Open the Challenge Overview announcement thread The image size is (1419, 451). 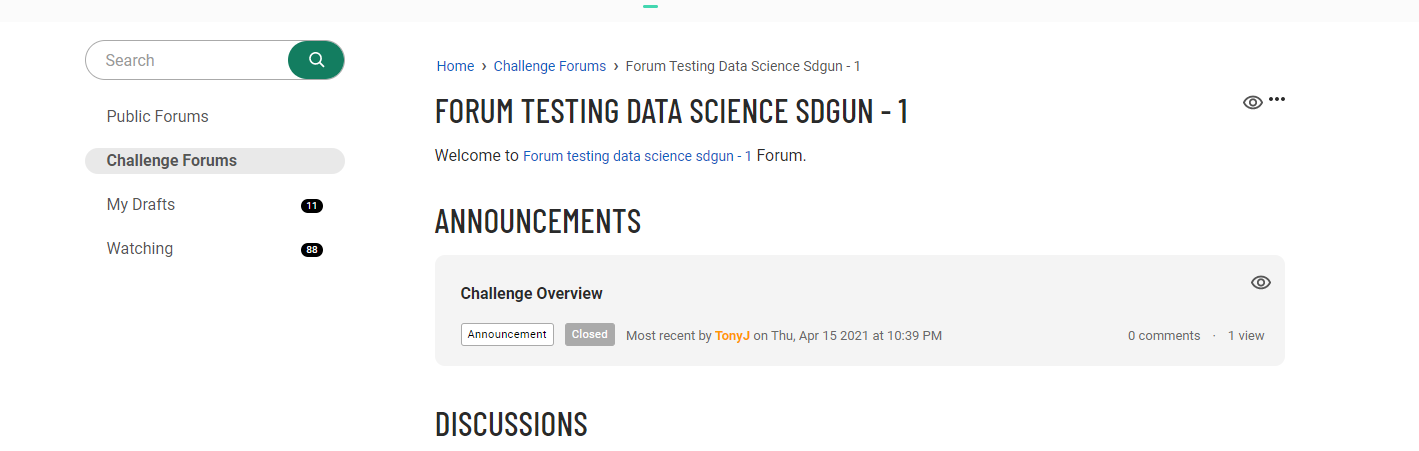pyautogui.click(x=531, y=293)
